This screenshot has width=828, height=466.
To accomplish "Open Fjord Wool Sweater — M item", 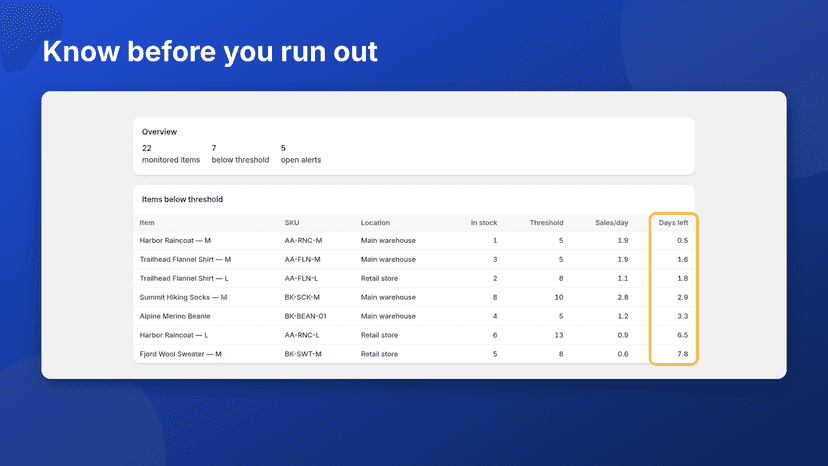I will tap(181, 354).
